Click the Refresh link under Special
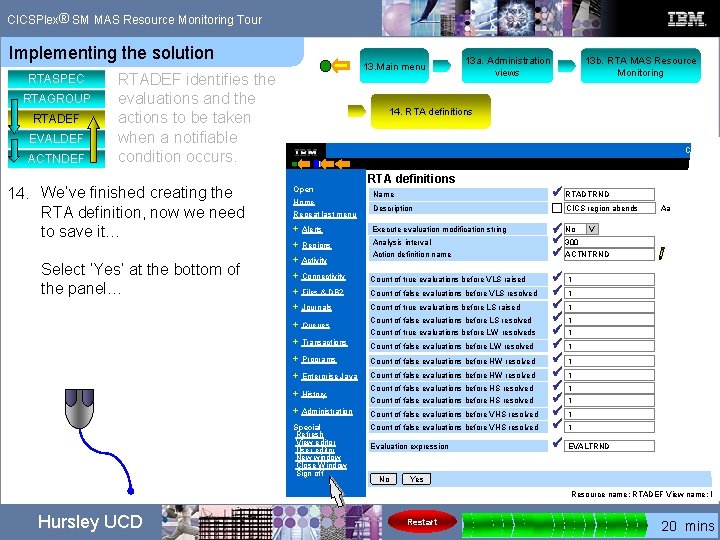Viewport: 720px width, 540px height. (x=309, y=434)
